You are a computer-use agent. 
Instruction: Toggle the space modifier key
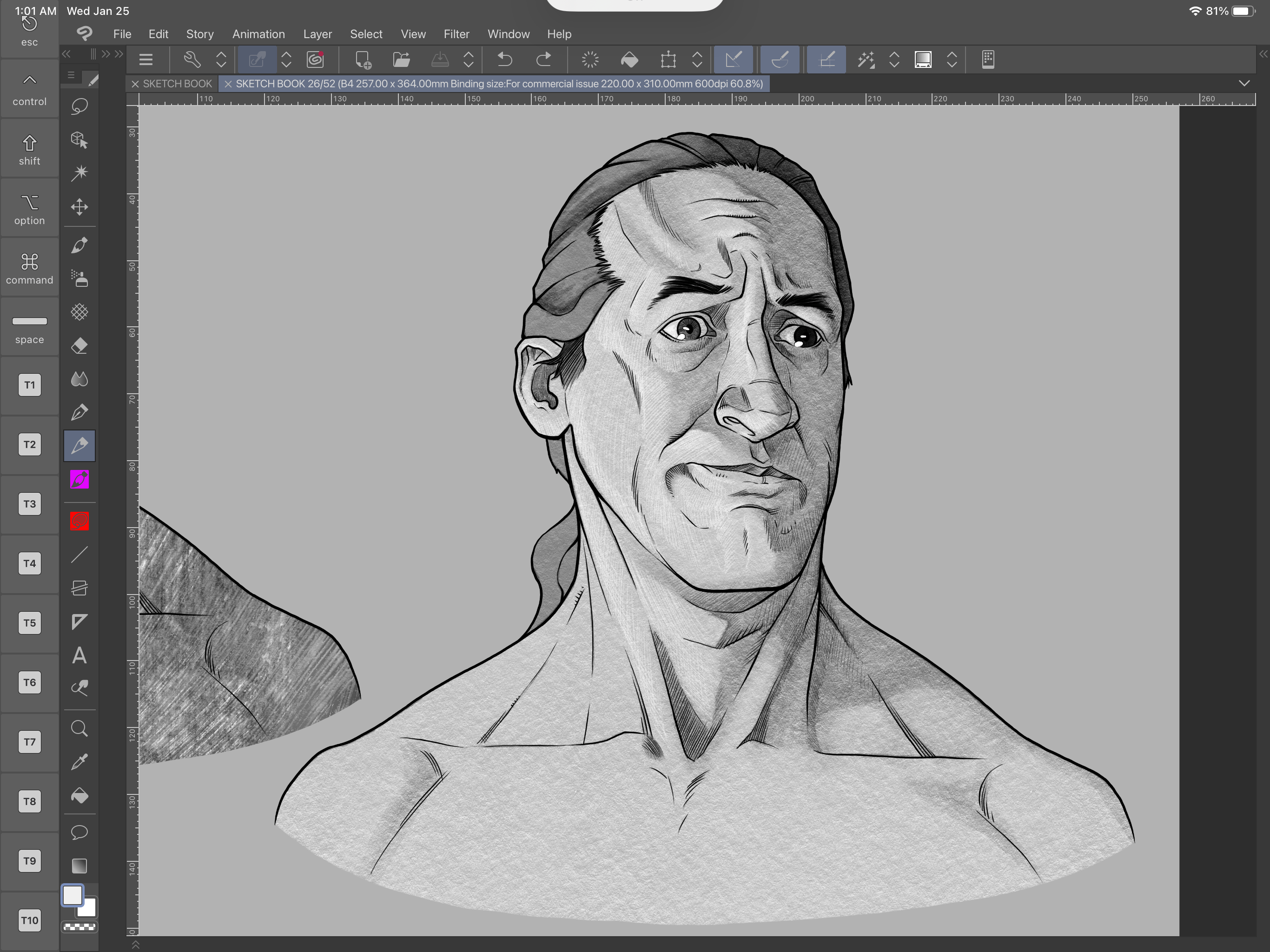click(30, 328)
